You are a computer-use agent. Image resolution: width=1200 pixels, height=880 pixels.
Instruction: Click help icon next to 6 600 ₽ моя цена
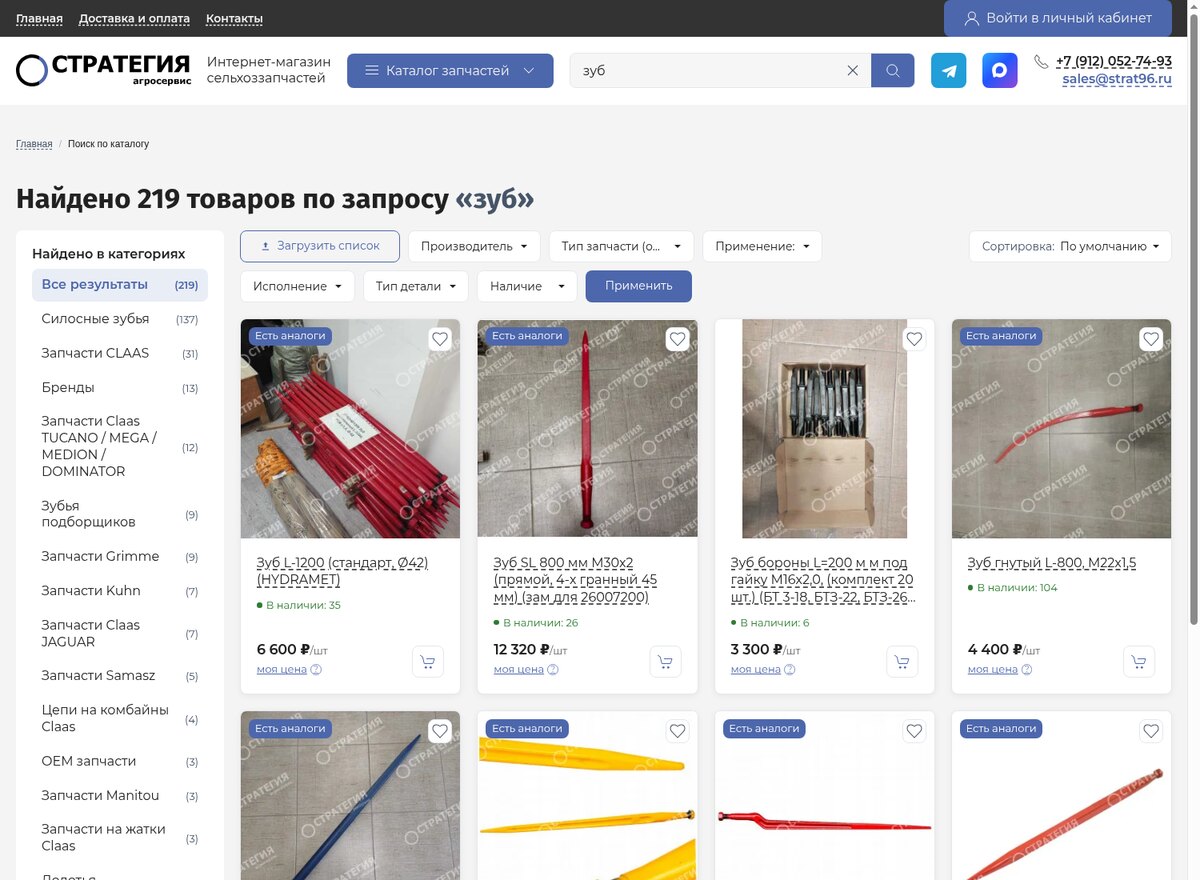click(x=316, y=670)
